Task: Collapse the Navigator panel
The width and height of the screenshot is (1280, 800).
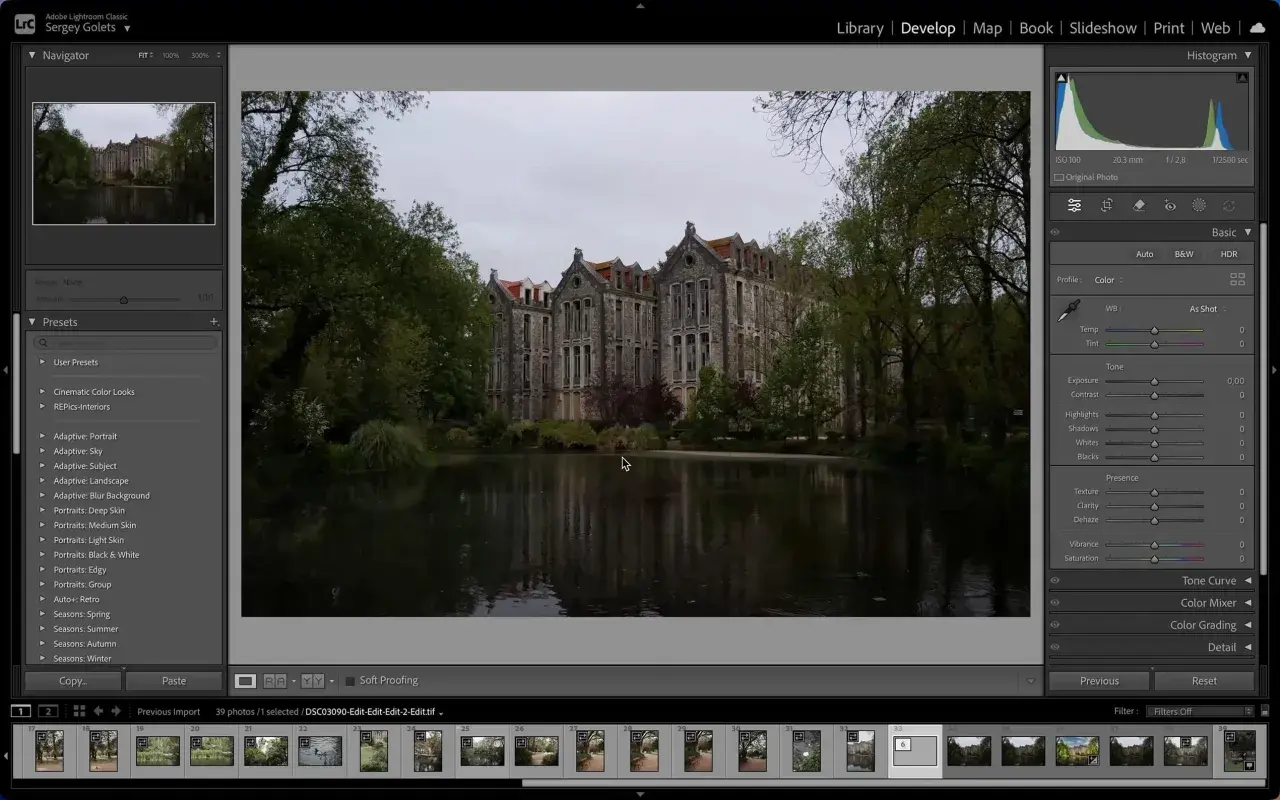Action: (x=32, y=55)
